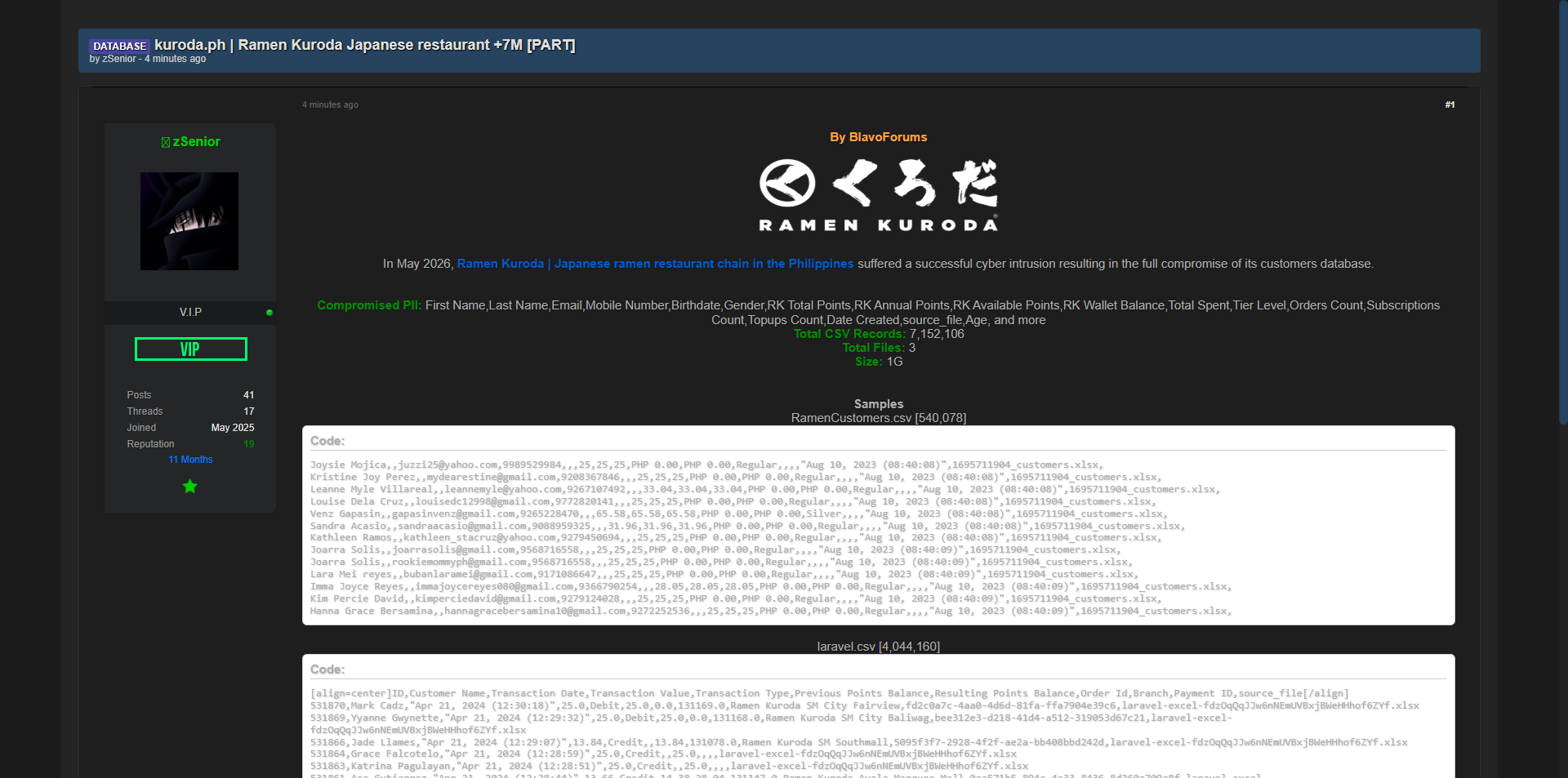Viewport: 1568px width, 778px height.
Task: Click the post timestamp 4 minutes ago
Action: 330,104
